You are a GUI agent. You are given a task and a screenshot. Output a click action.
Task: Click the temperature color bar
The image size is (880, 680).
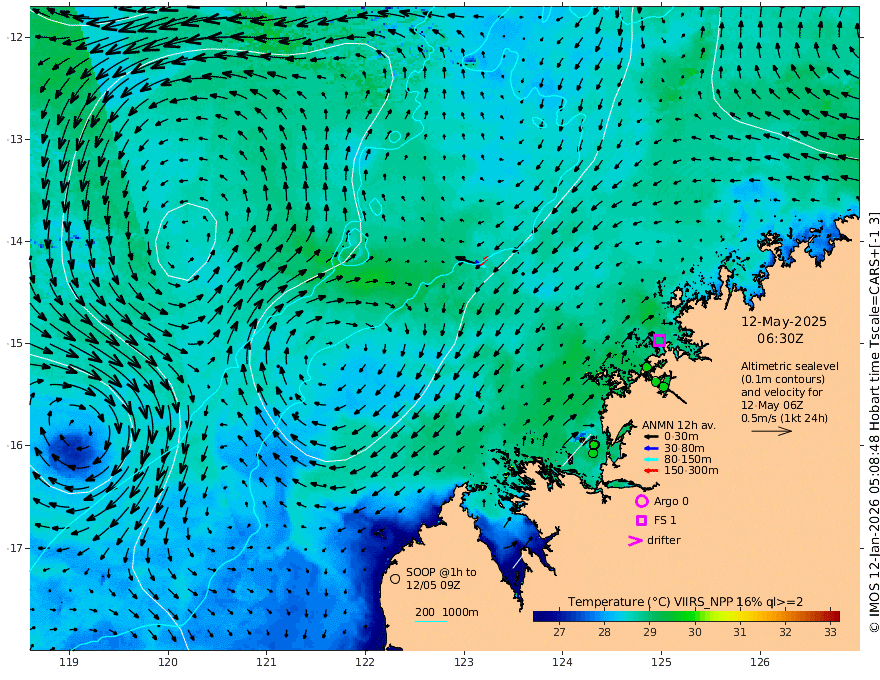[x=686, y=616]
